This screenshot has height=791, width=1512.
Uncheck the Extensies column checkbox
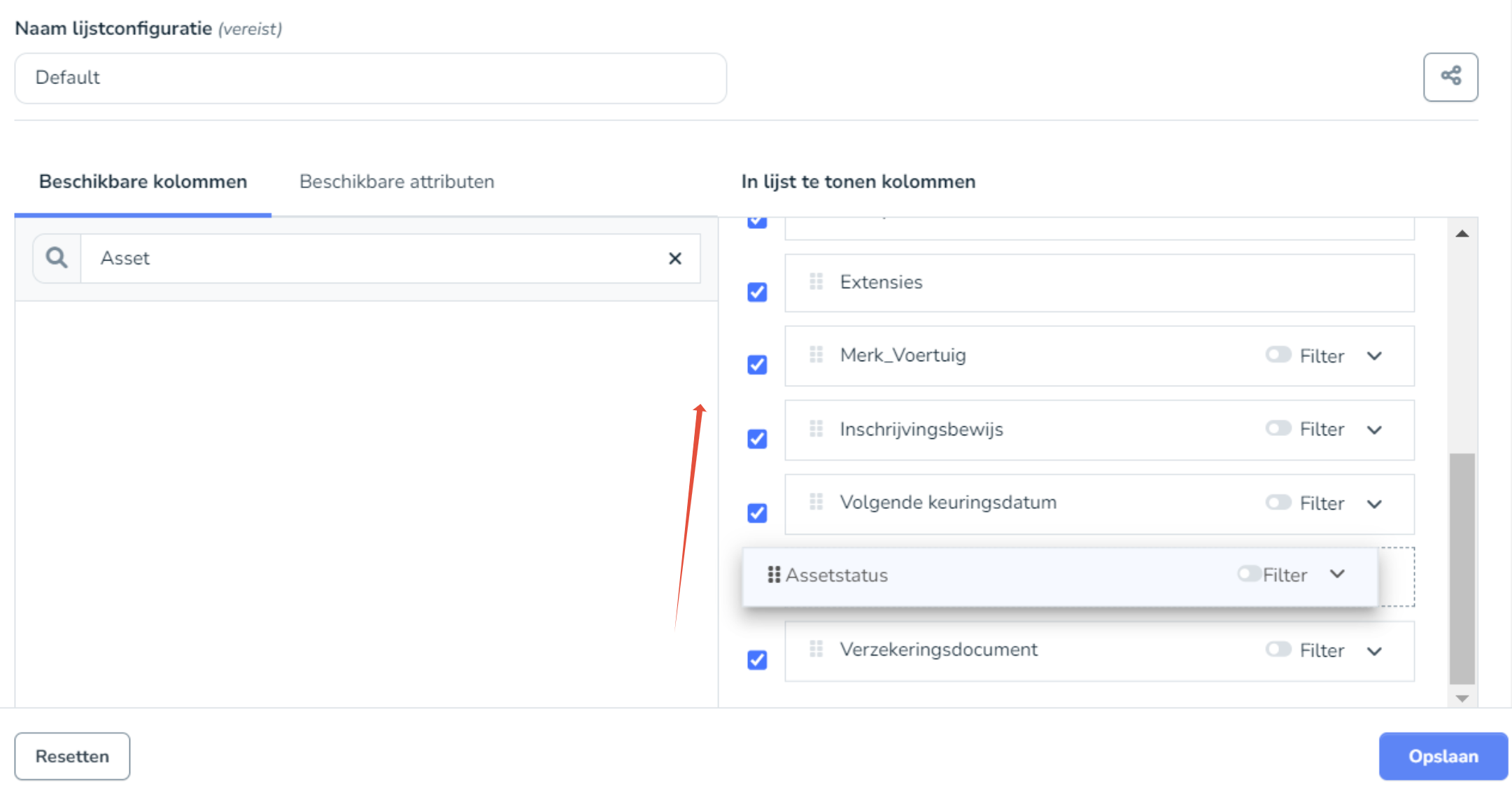757,292
